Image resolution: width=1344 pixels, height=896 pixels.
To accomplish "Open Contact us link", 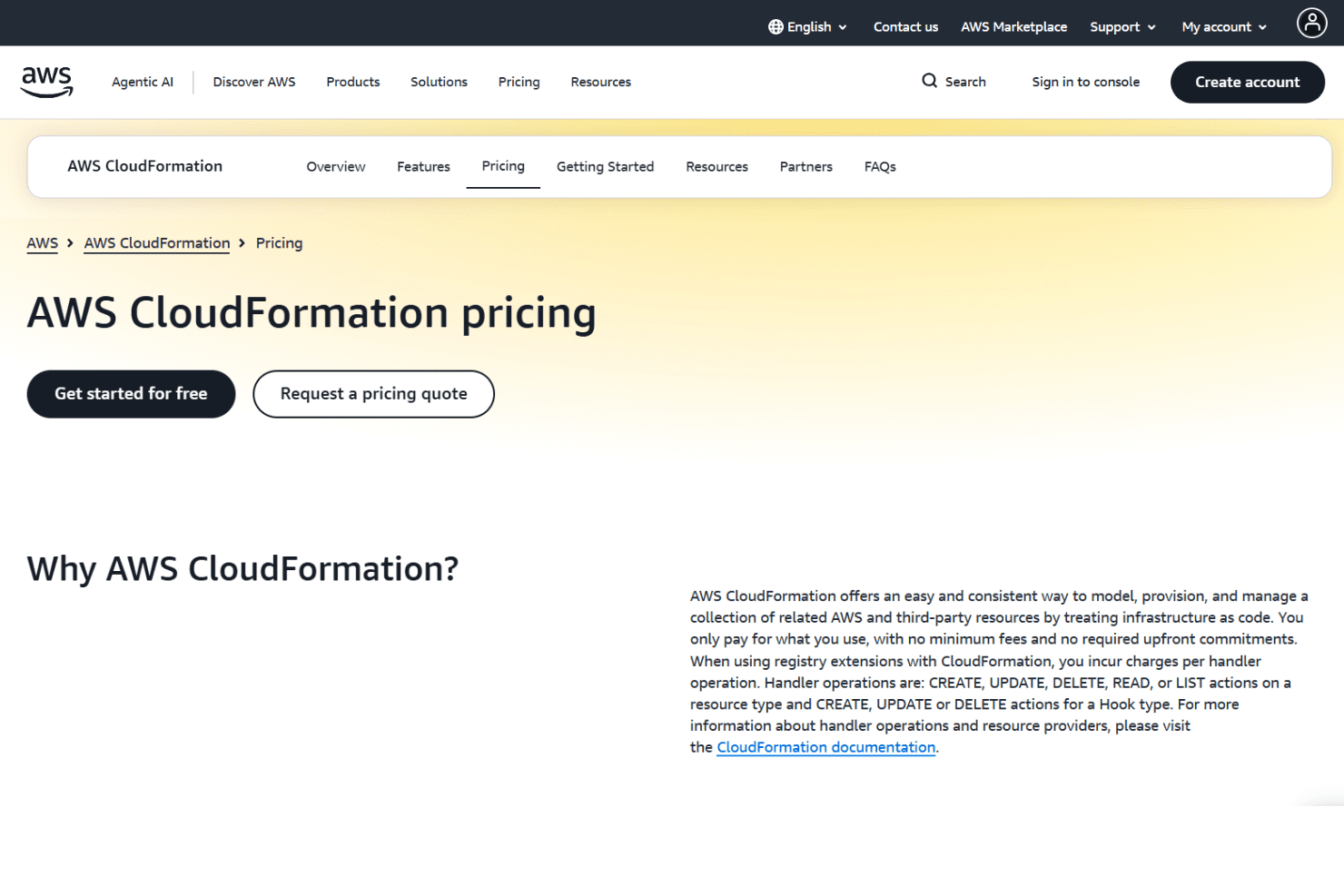I will click(905, 27).
